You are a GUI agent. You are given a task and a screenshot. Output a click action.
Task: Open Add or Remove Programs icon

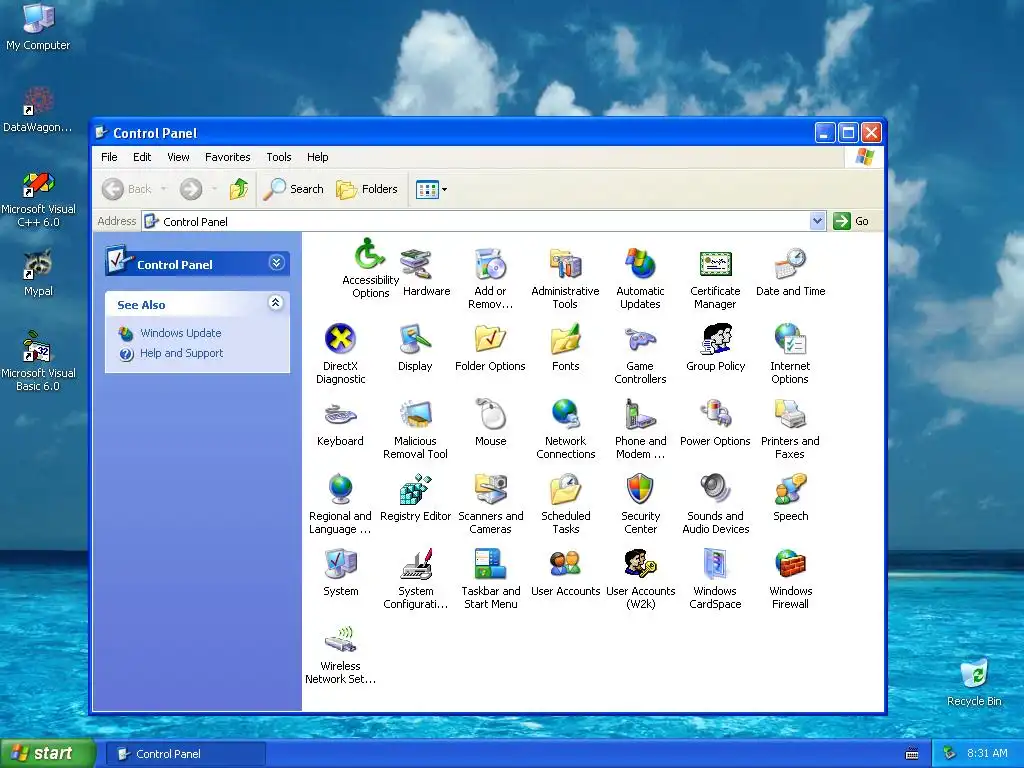[x=490, y=279]
